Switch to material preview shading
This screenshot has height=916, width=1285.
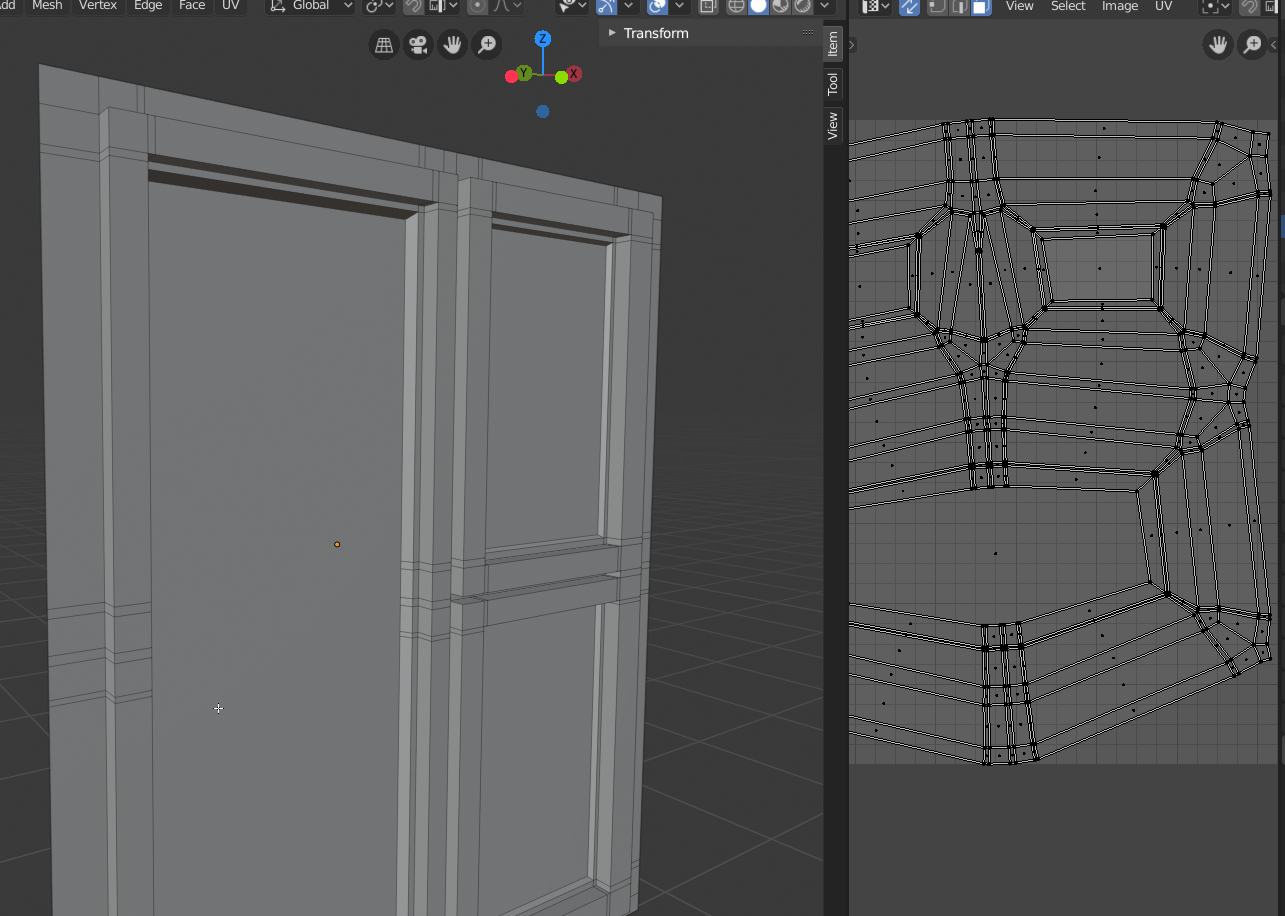coord(780,6)
